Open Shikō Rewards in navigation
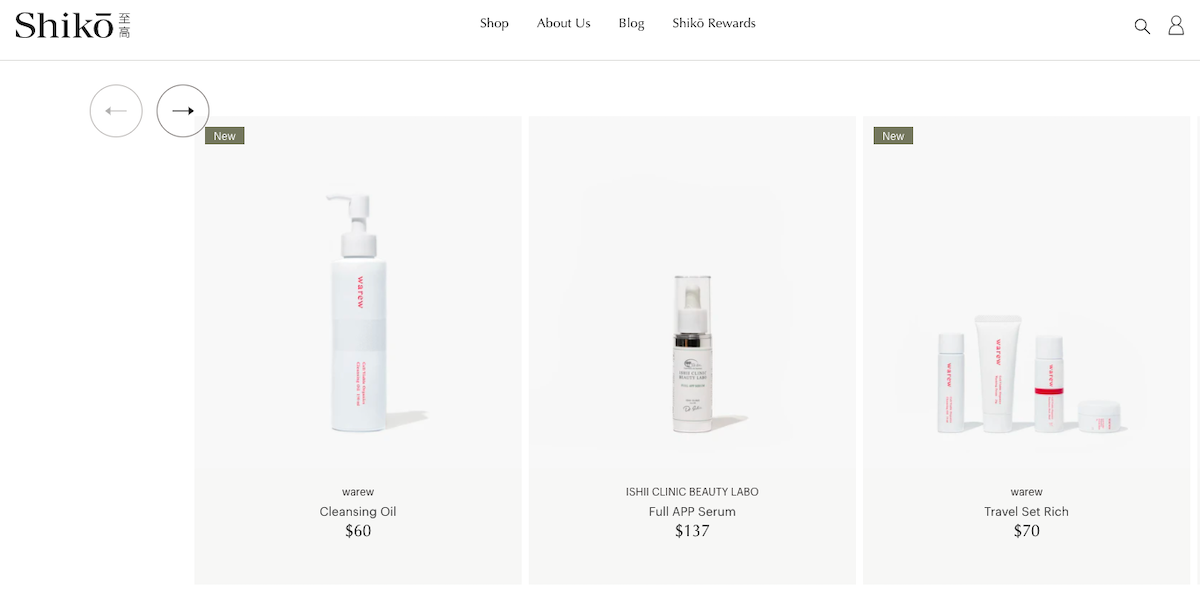This screenshot has height=596, width=1200. [x=714, y=23]
